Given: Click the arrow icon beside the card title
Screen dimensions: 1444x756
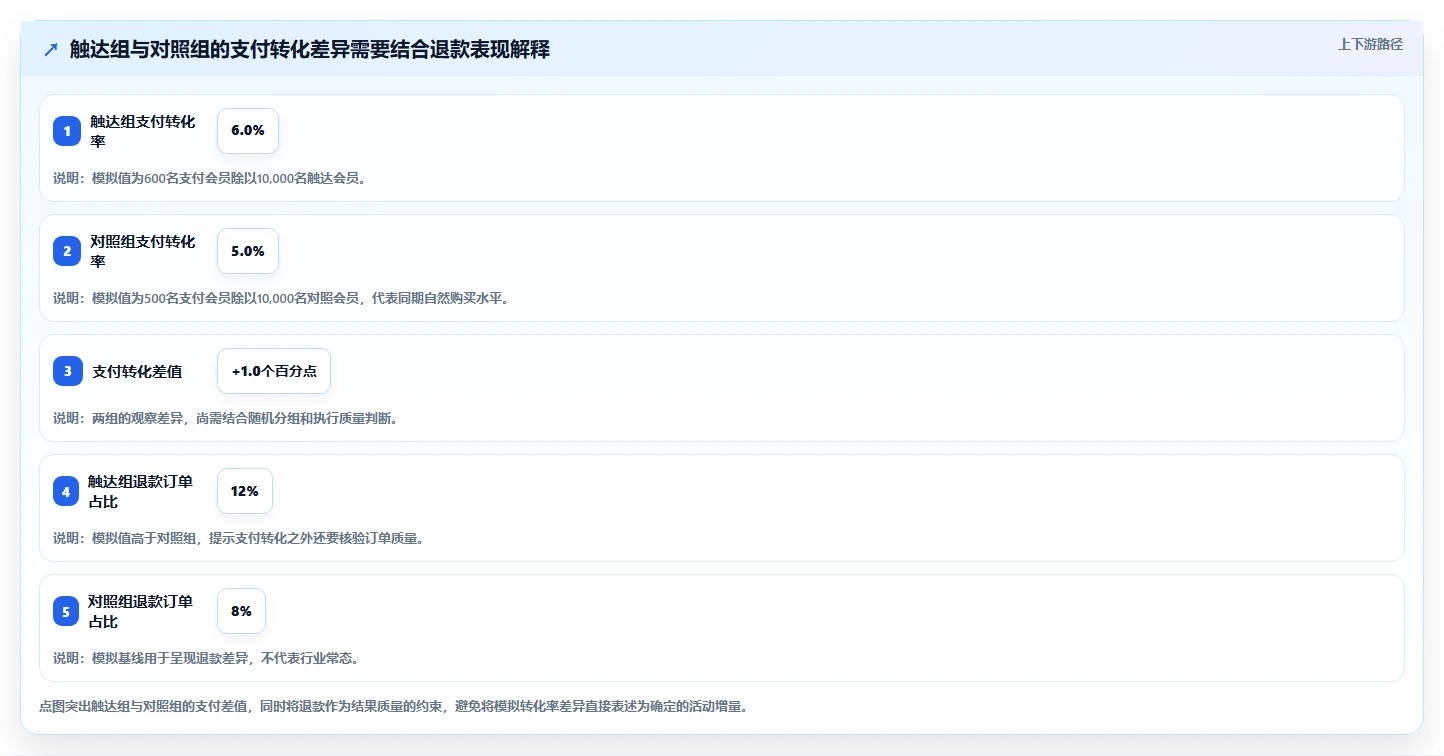Looking at the screenshot, I should tap(51, 49).
